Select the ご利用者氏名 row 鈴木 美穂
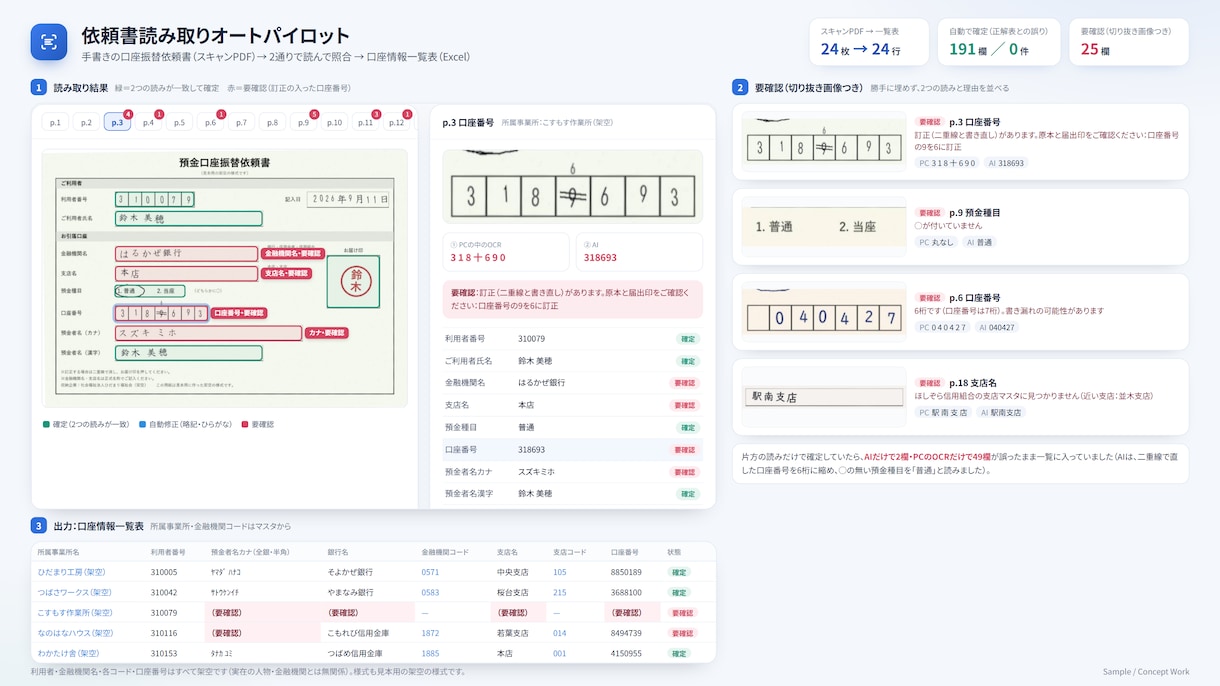Screen dimensions: 1220x686 coord(572,361)
